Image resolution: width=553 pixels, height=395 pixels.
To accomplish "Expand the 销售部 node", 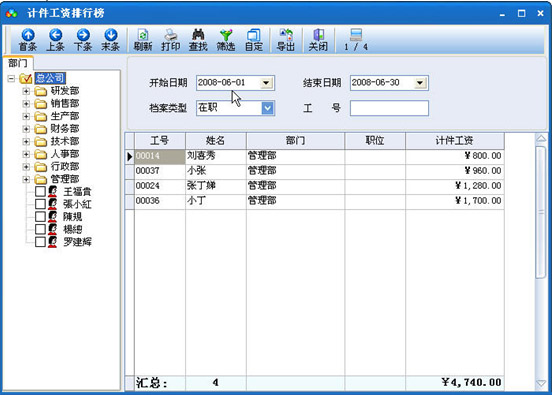I will click(x=26, y=104).
